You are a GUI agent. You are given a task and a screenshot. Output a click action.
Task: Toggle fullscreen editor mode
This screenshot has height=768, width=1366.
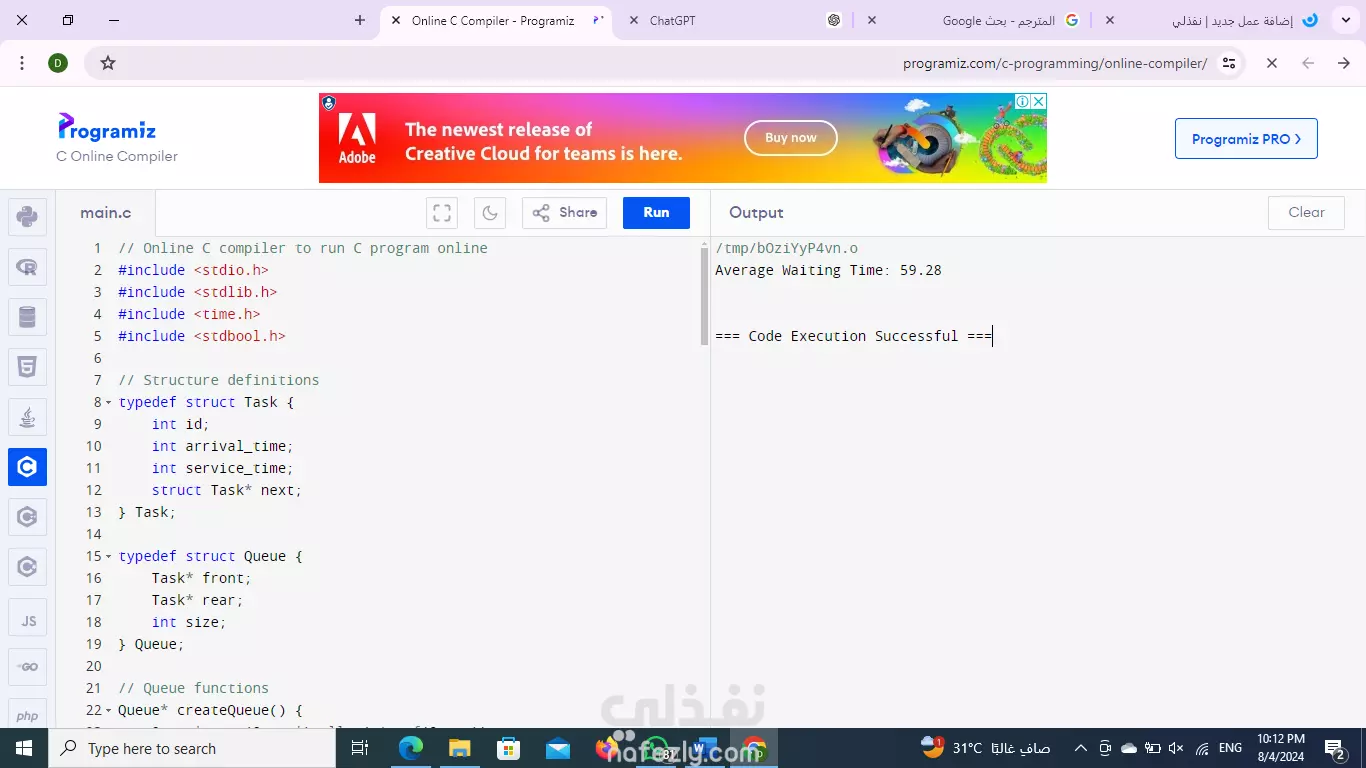442,213
